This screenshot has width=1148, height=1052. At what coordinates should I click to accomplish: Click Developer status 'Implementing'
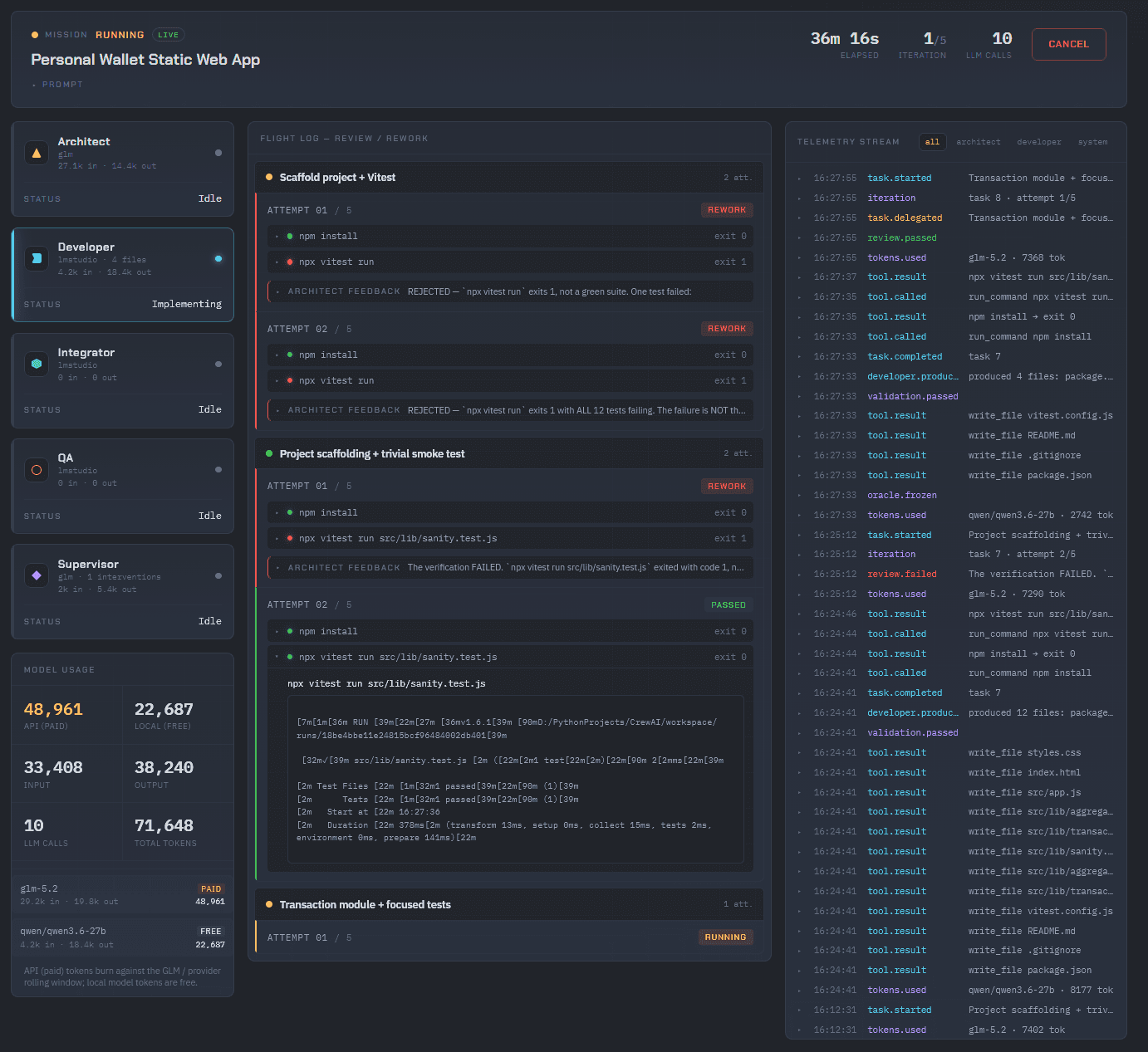coord(187,304)
